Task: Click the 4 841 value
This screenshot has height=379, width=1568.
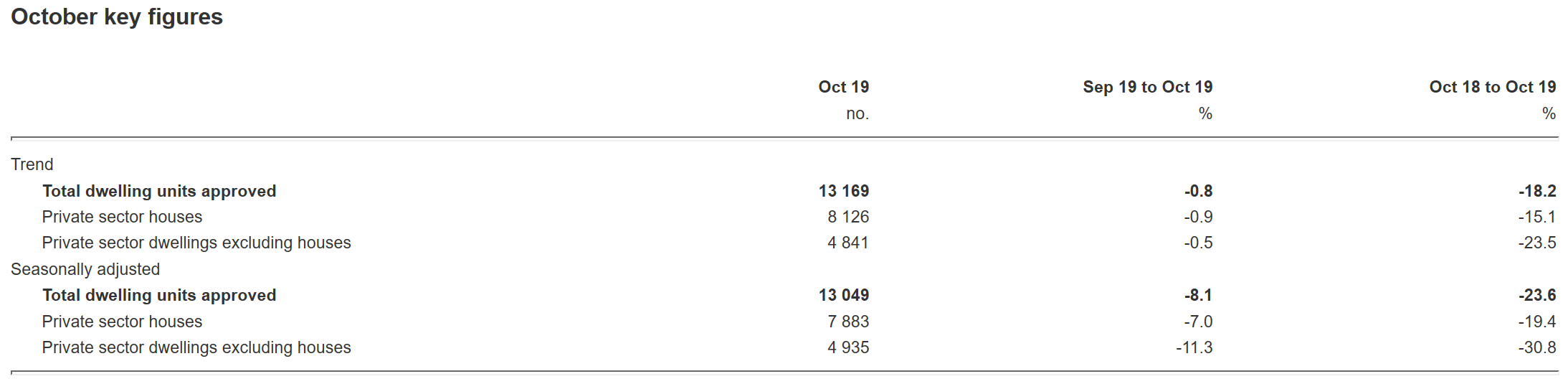Action: tap(847, 243)
